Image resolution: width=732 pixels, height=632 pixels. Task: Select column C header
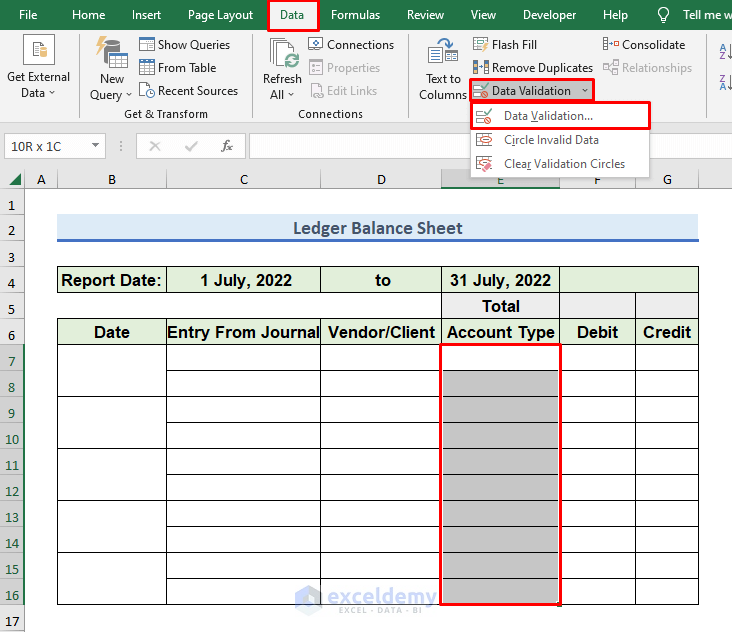(244, 179)
